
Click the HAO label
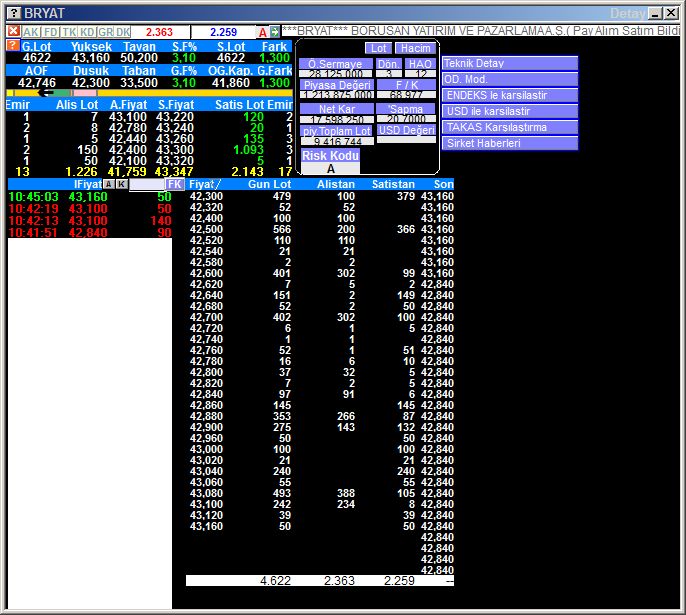[x=420, y=64]
